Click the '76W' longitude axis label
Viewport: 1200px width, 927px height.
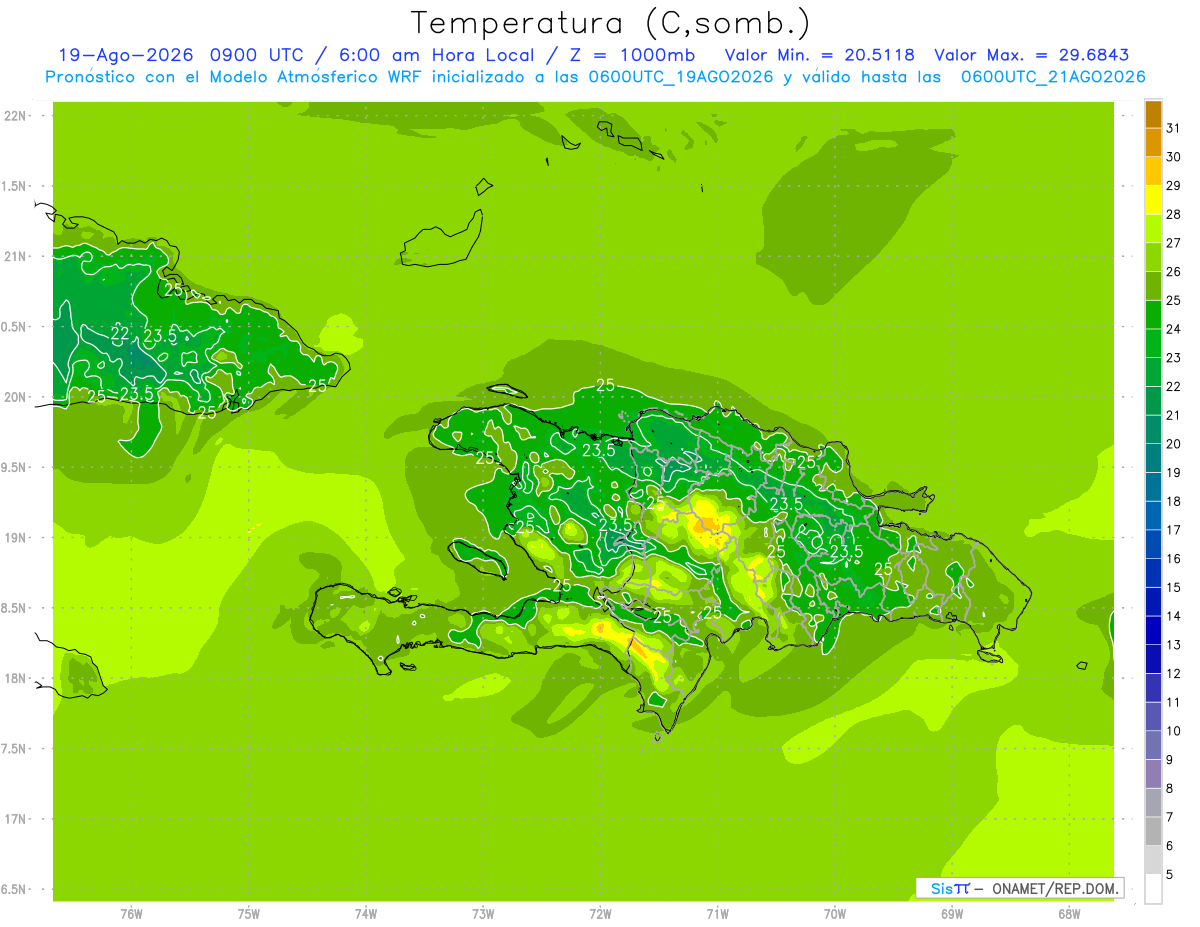click(131, 914)
